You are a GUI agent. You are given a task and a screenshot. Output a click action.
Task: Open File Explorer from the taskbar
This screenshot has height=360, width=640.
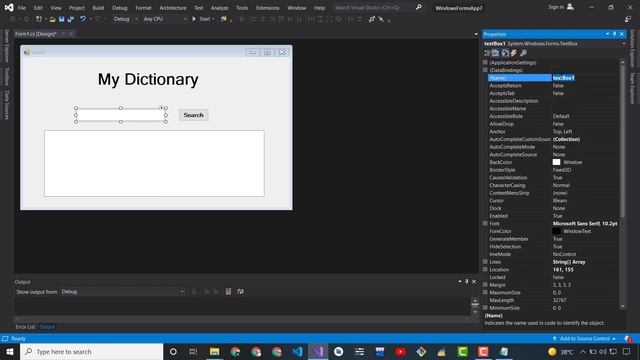click(x=214, y=351)
